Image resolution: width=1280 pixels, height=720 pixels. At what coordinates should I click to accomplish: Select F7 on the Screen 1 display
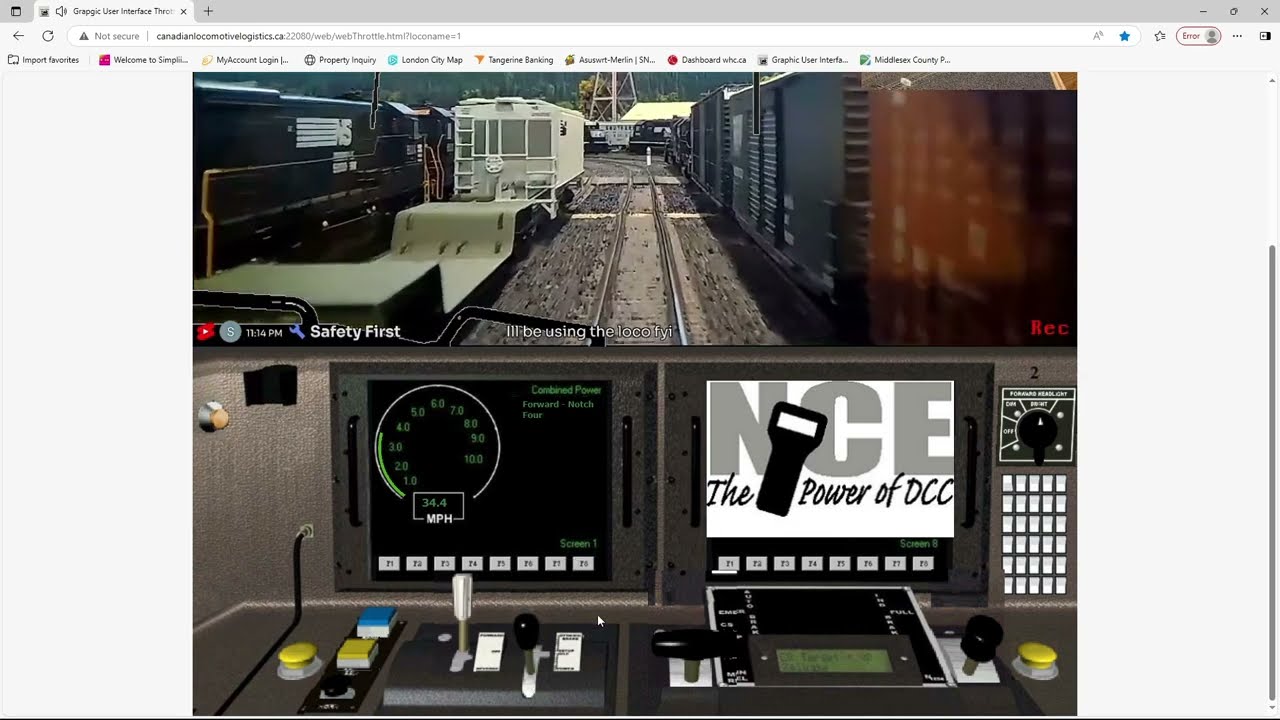(557, 564)
